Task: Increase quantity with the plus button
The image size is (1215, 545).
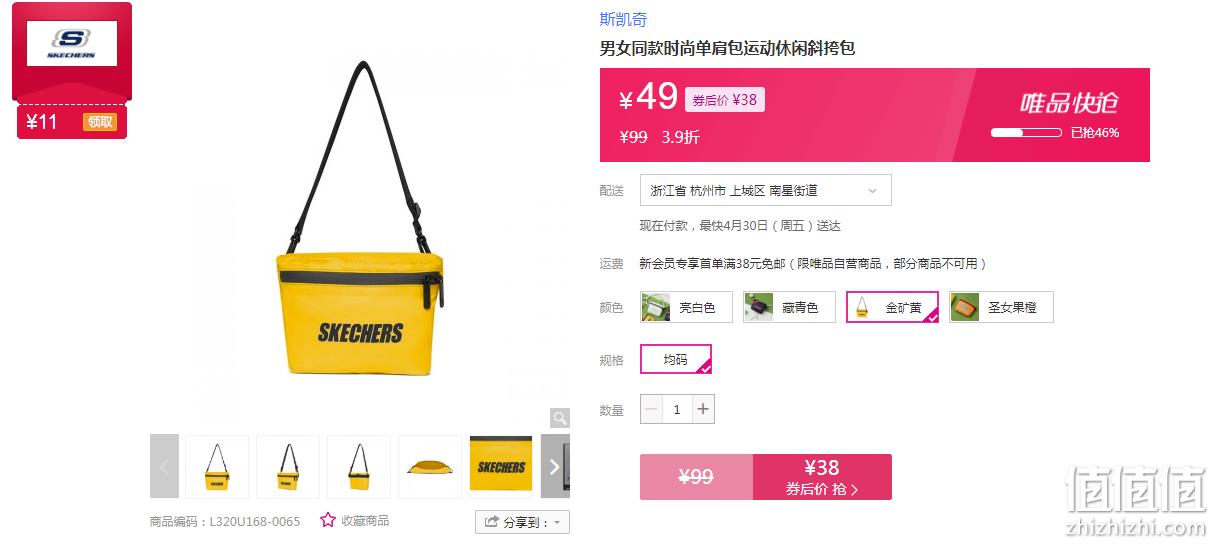Action: click(x=703, y=409)
